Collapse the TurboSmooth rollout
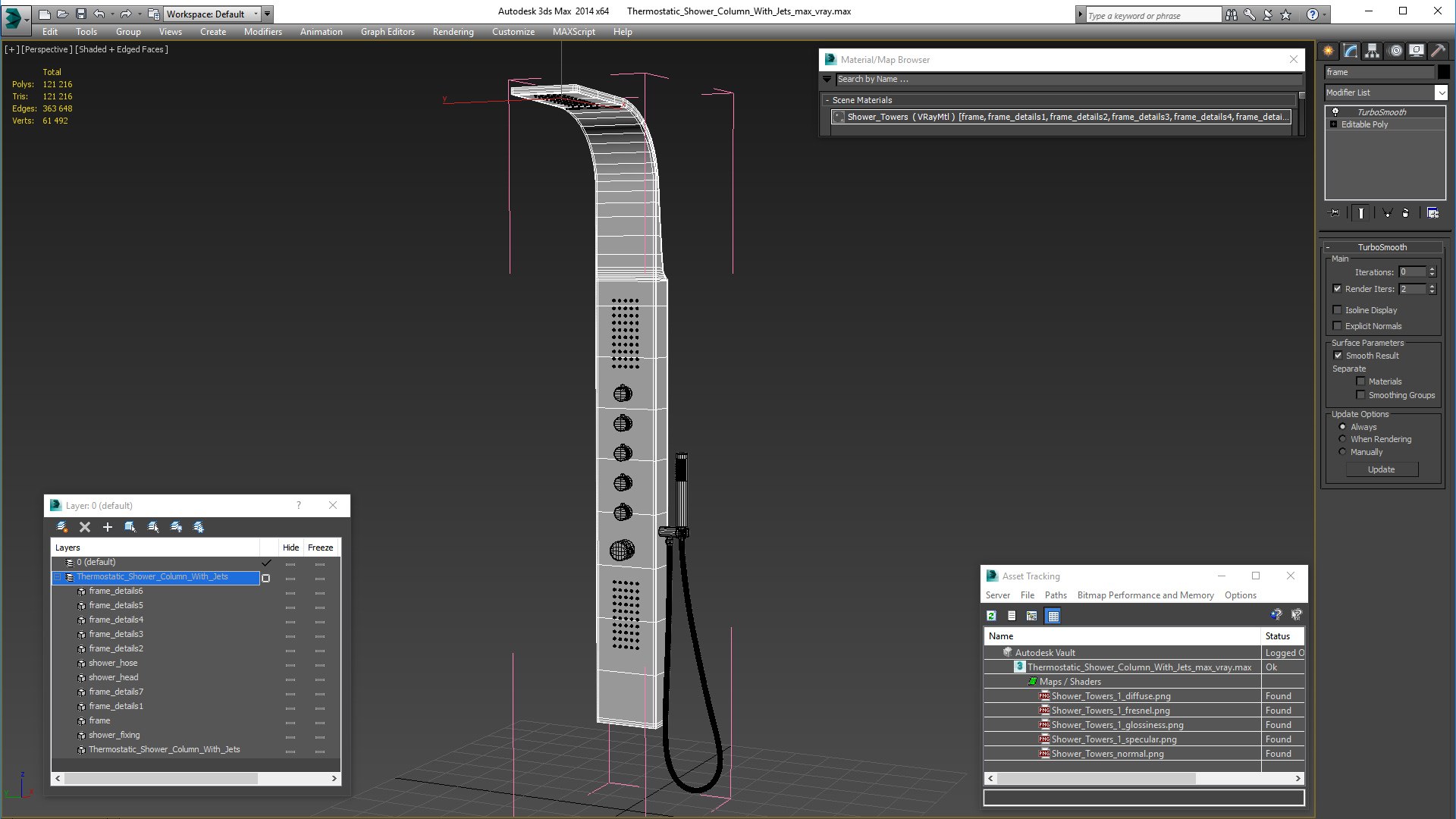1456x819 pixels. 1328,247
